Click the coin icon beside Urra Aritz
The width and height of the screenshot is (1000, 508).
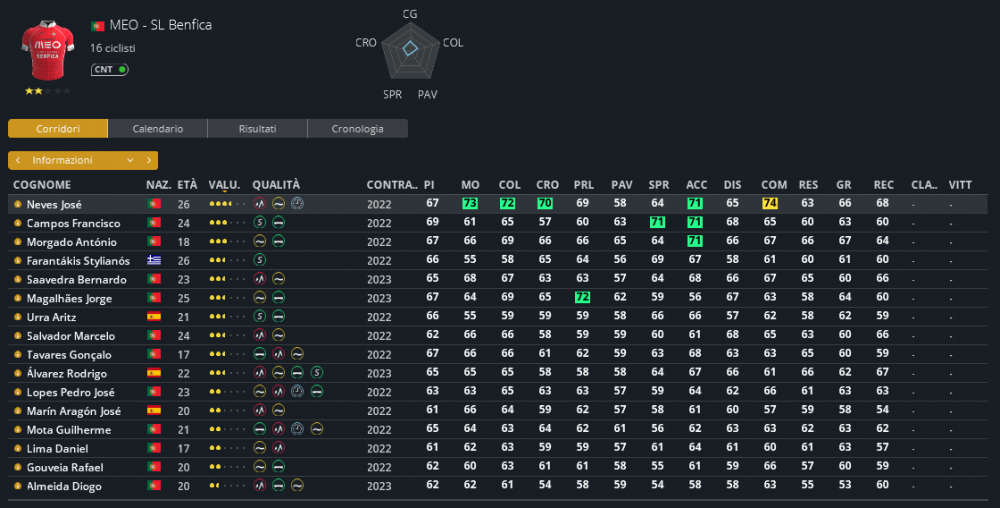click(17, 317)
